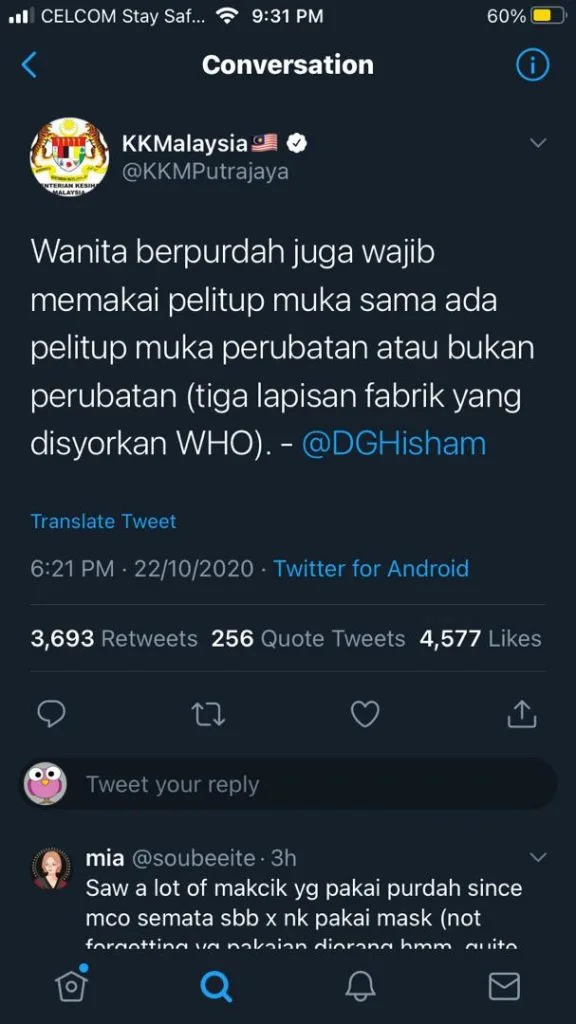The width and height of the screenshot is (576, 1024).
Task: Open the conversation info icon
Action: click(x=532, y=65)
